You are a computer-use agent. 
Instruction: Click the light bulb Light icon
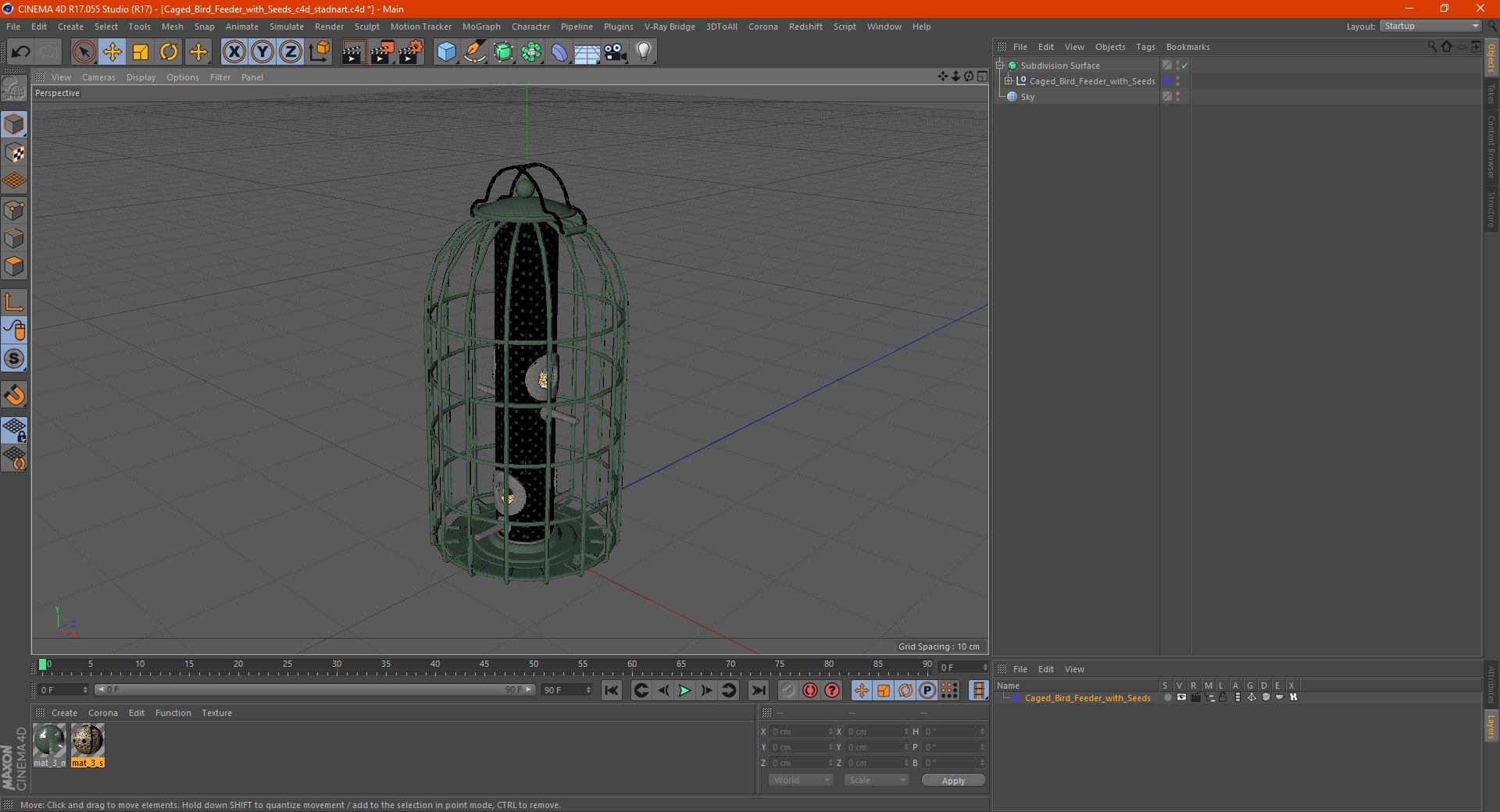click(644, 52)
